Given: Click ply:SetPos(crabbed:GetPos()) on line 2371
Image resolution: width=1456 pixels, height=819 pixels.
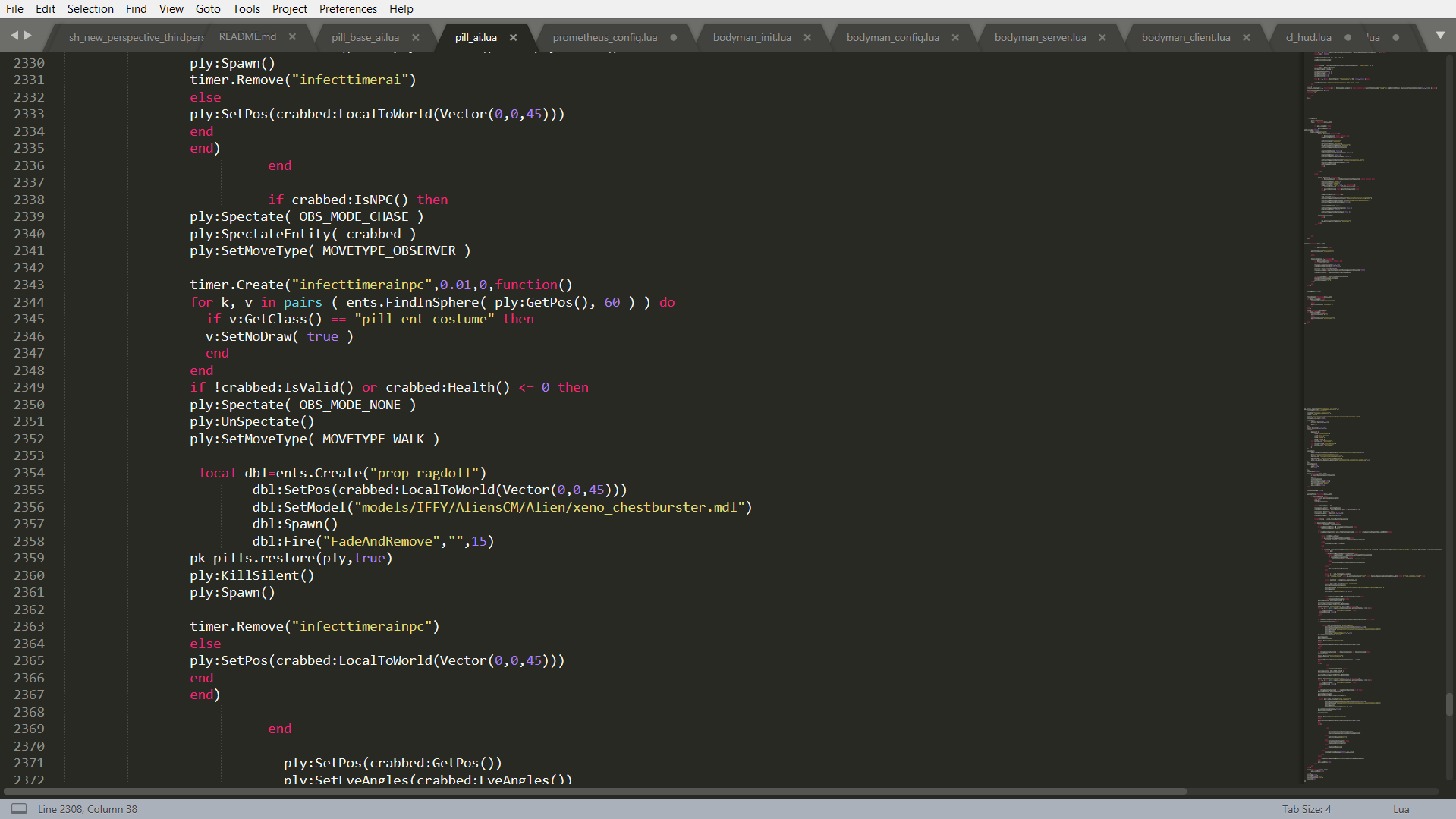Looking at the screenshot, I should (393, 763).
